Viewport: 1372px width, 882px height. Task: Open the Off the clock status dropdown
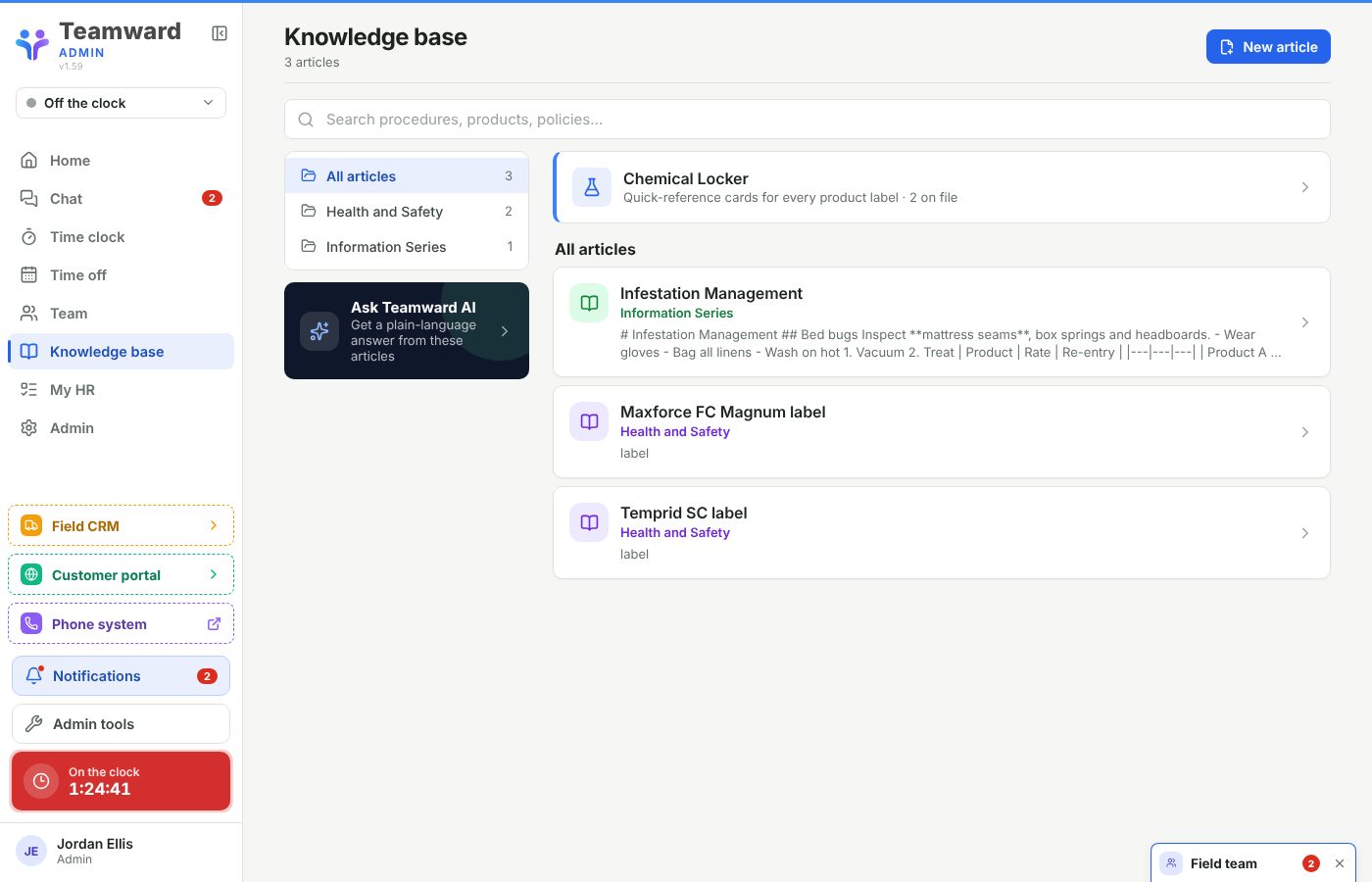121,103
